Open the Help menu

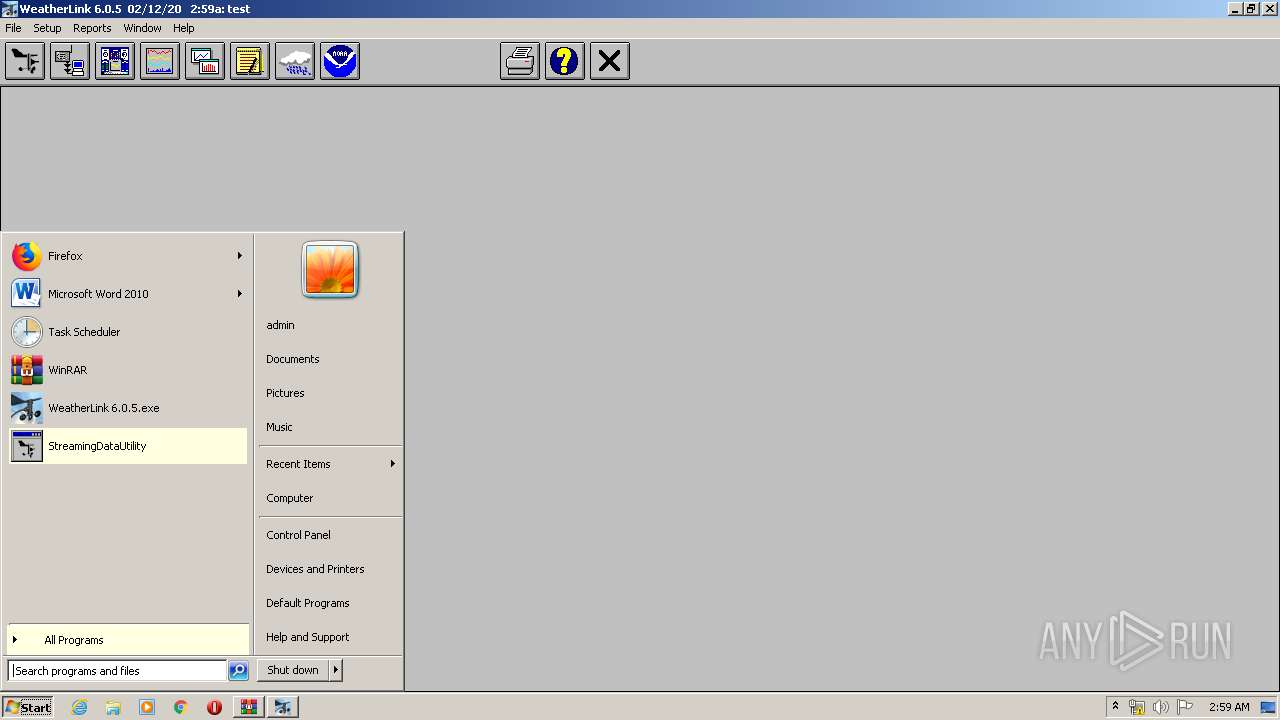[x=184, y=28]
